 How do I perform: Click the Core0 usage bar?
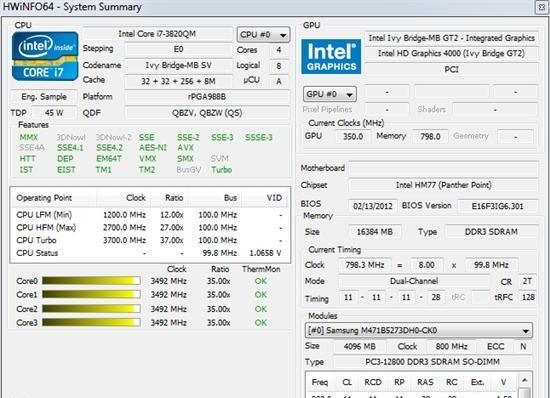pyautogui.click(x=91, y=281)
